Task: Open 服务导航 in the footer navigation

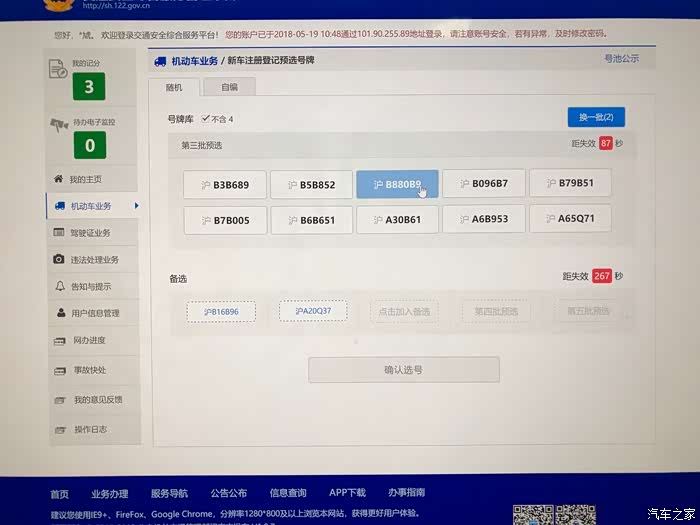Action: point(169,493)
